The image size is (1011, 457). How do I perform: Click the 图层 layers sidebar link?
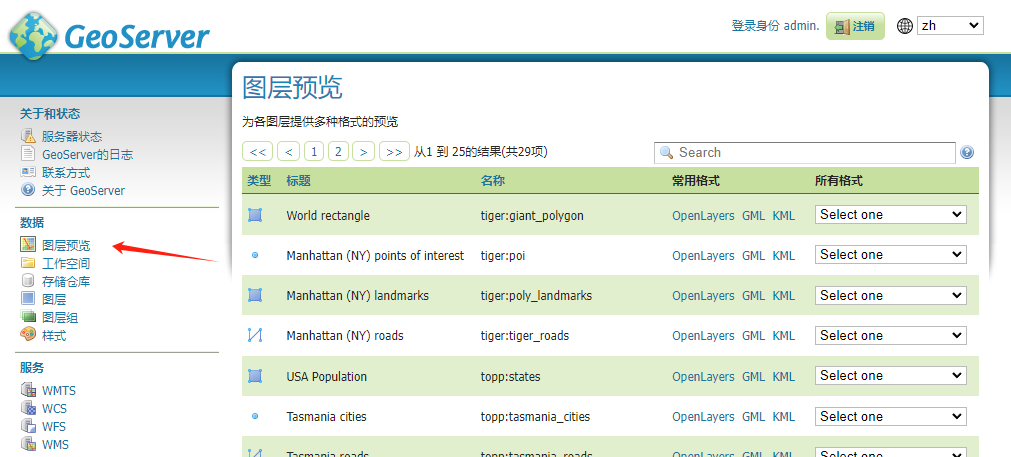coord(54,300)
